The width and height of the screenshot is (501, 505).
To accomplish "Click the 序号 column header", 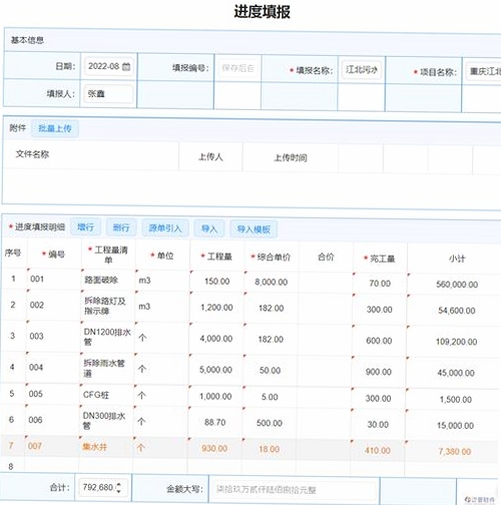I will pos(13,253).
